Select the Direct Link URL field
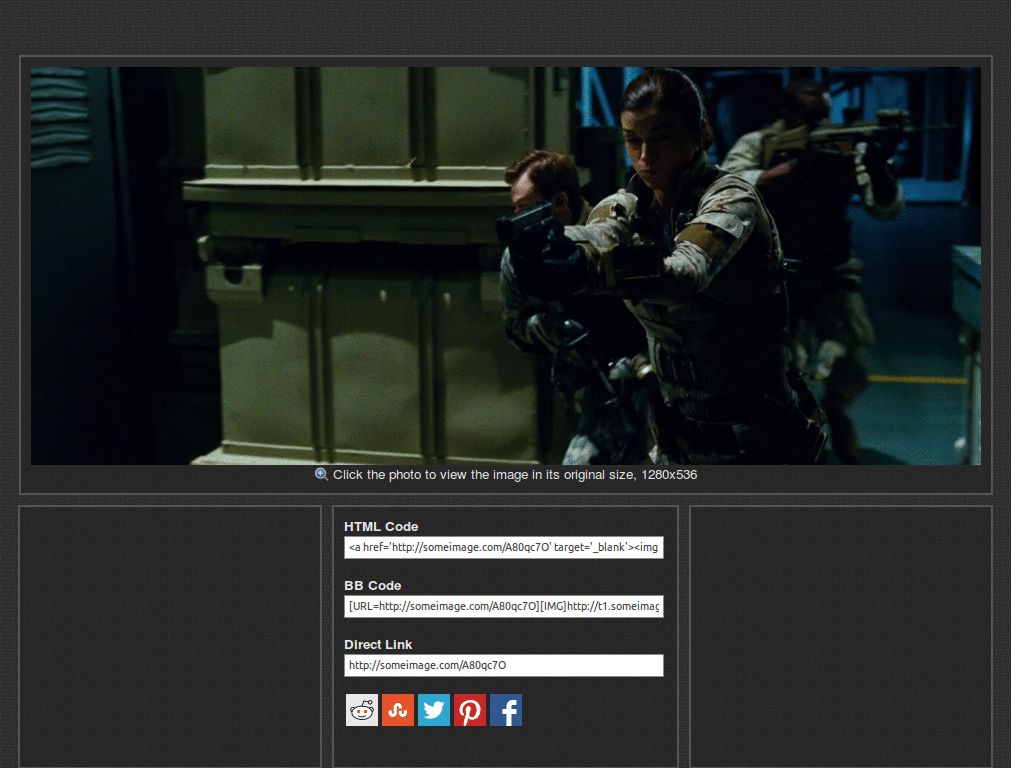Image resolution: width=1024 pixels, height=768 pixels. click(504, 665)
